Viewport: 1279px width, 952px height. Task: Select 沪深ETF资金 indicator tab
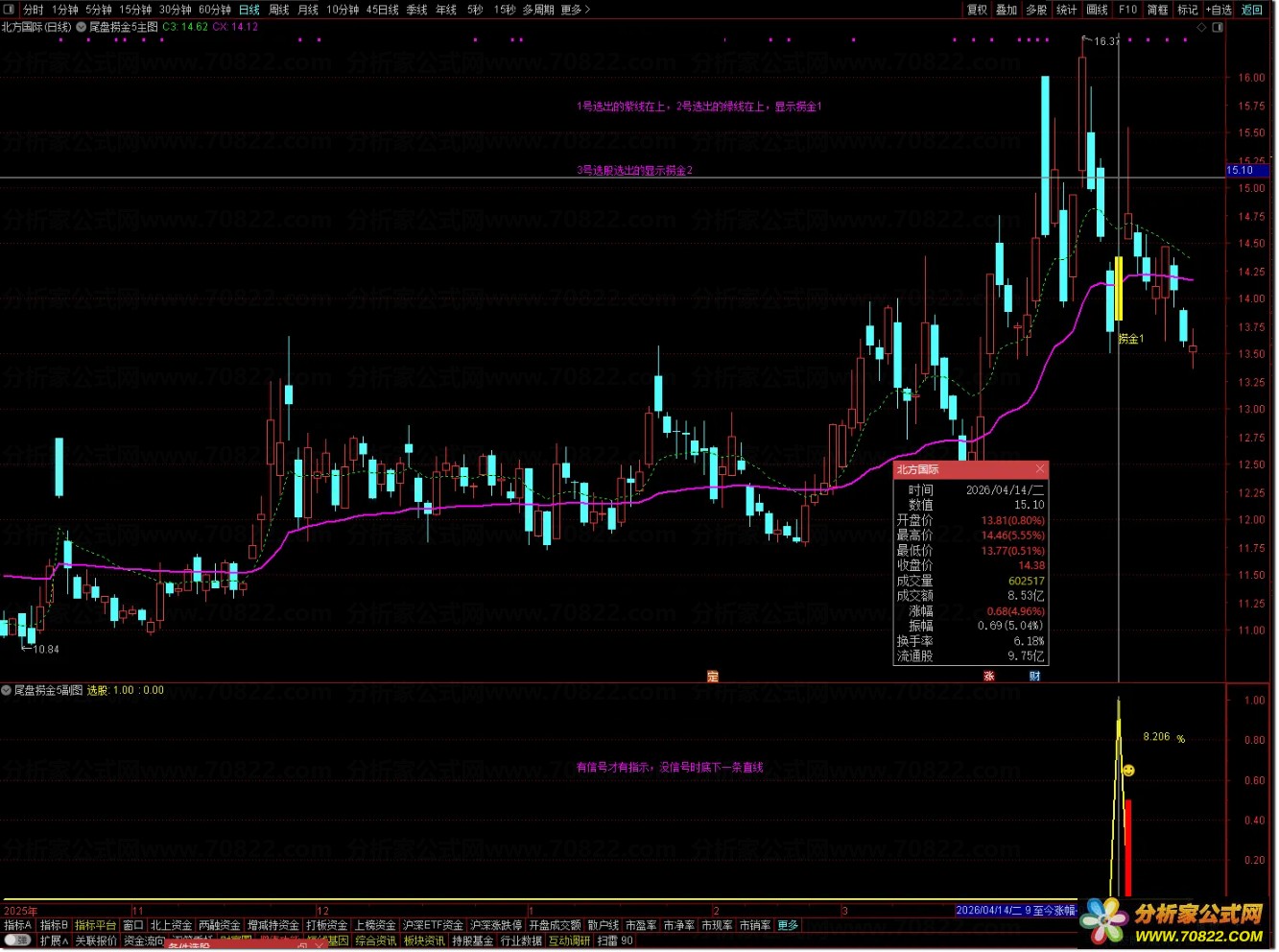click(434, 926)
